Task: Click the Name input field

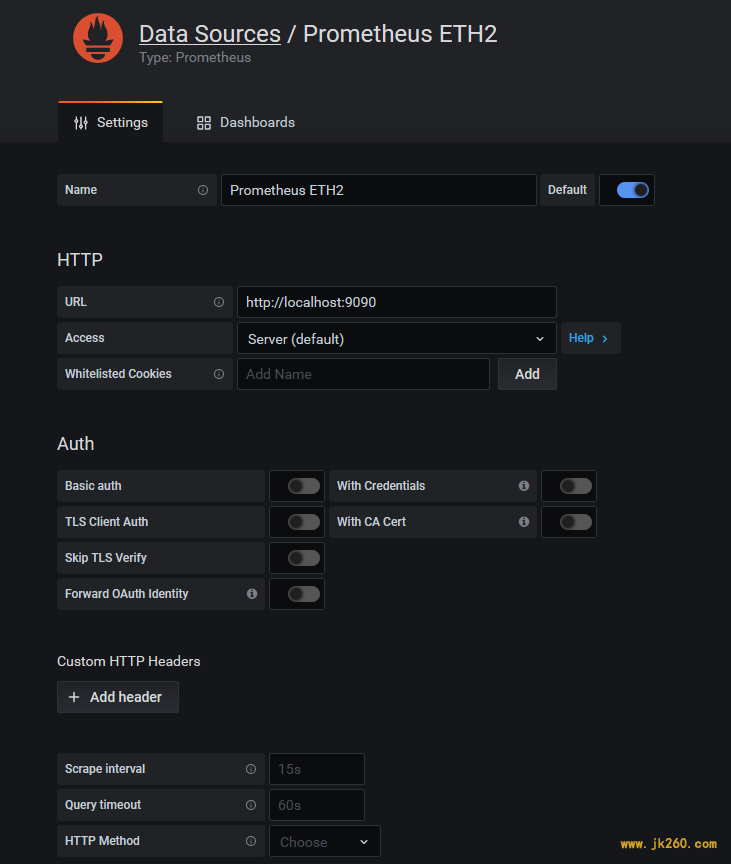Action: pyautogui.click(x=378, y=190)
